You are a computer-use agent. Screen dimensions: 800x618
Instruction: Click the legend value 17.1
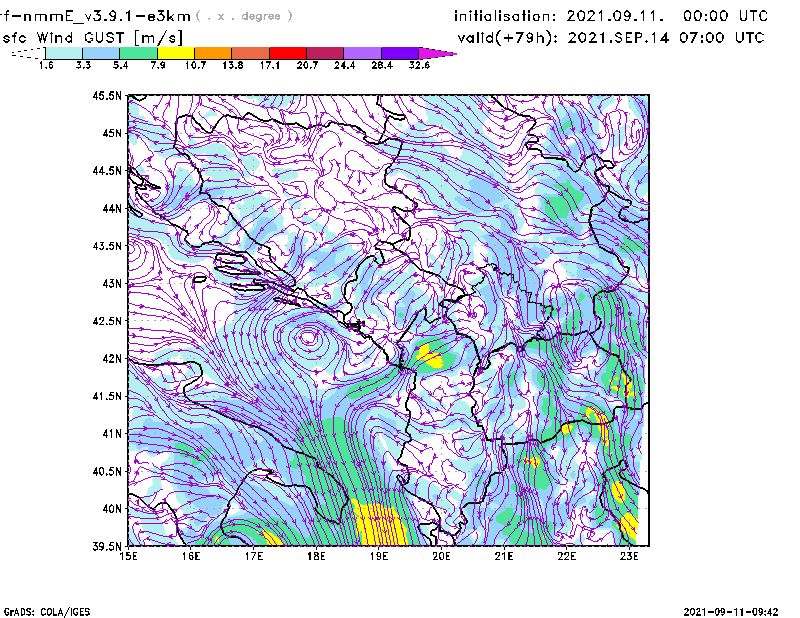click(270, 65)
